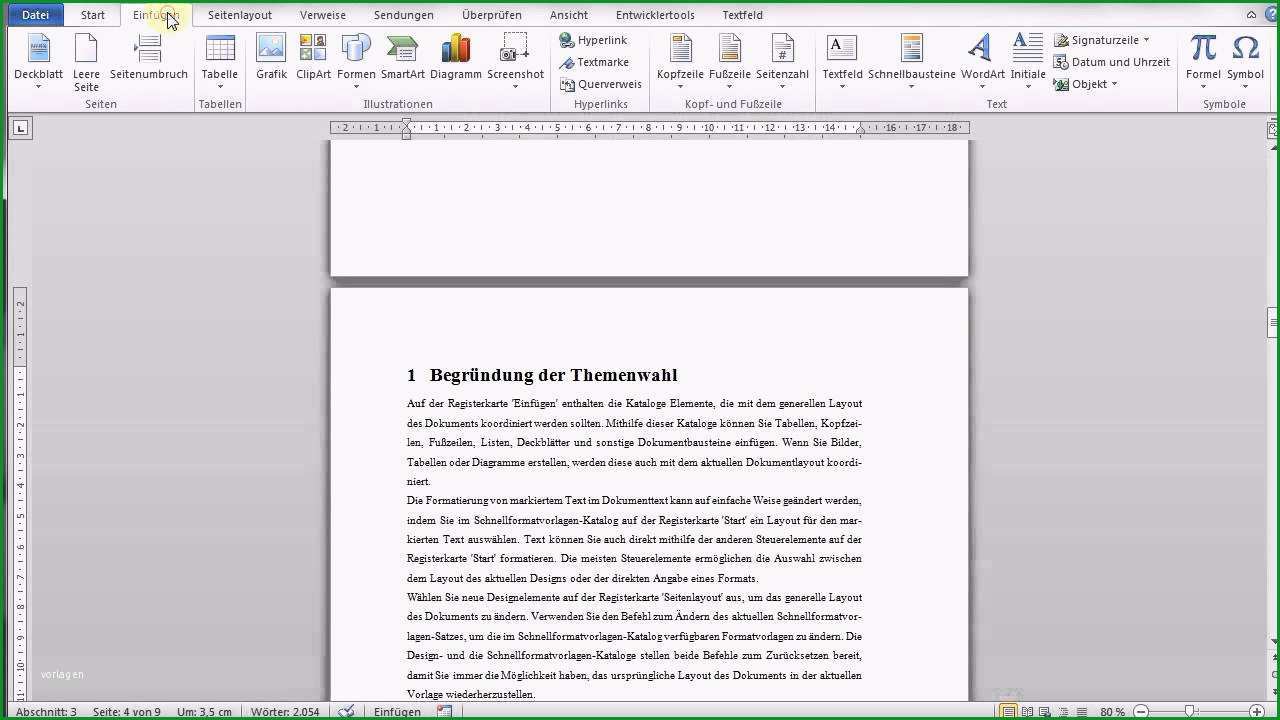Screen dimensions: 1280x720
Task: Expand the Signaturzeile dropdown arrow
Action: click(x=1146, y=40)
